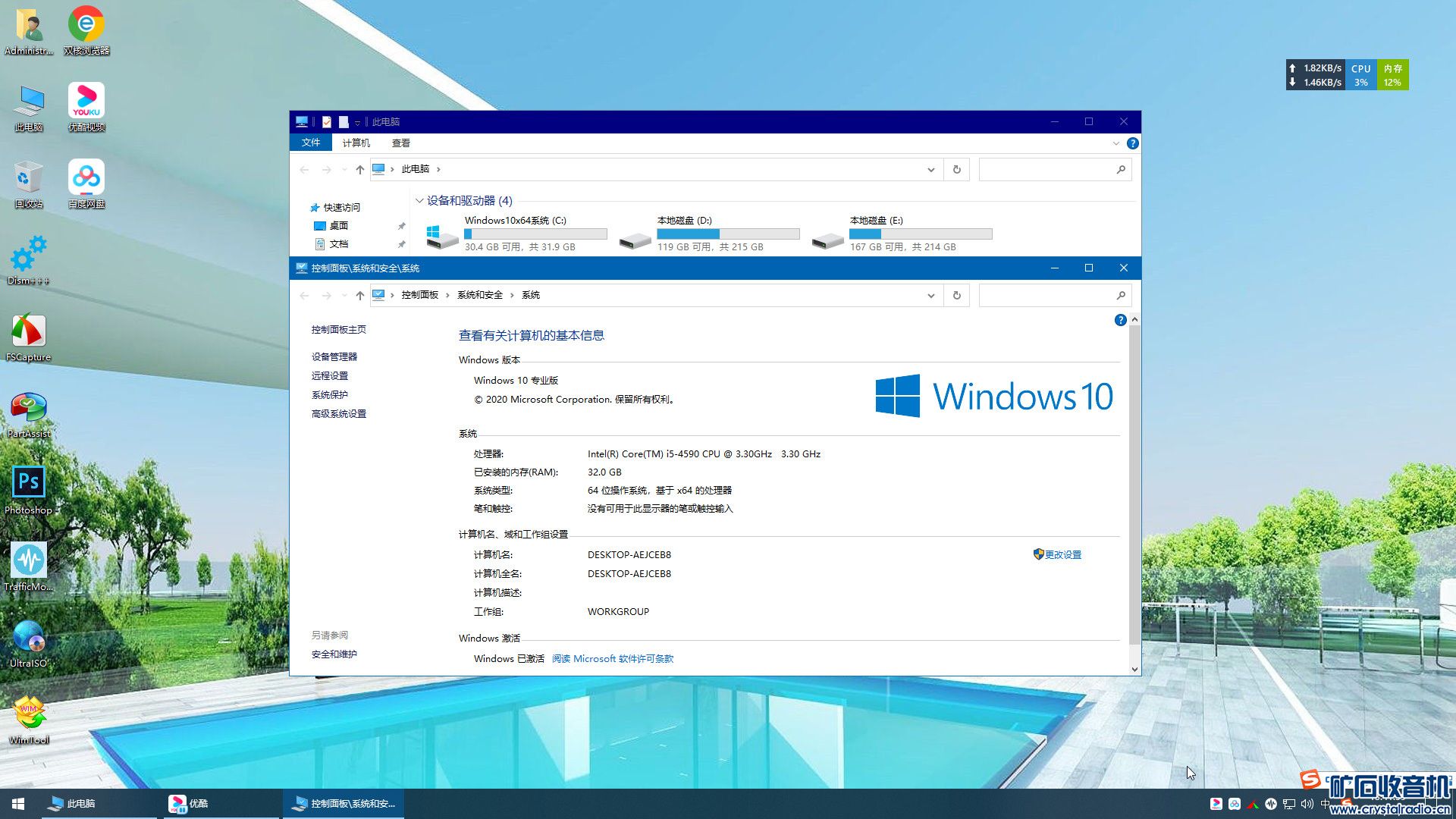Expand the ribbon chevron in This PC window
This screenshot has width=1456, height=819.
[x=1116, y=143]
